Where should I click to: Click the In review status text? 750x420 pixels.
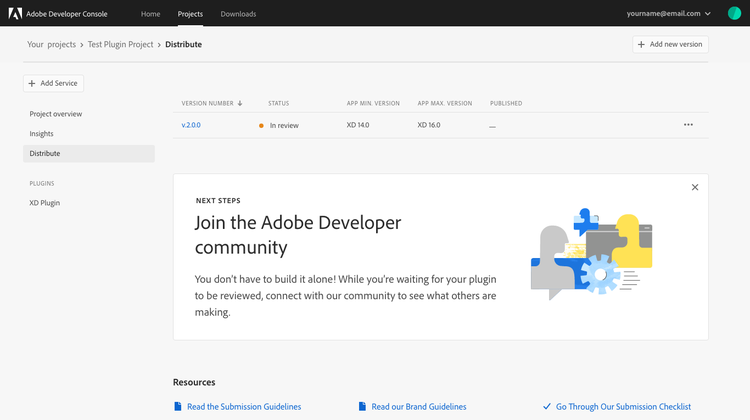[x=284, y=125]
